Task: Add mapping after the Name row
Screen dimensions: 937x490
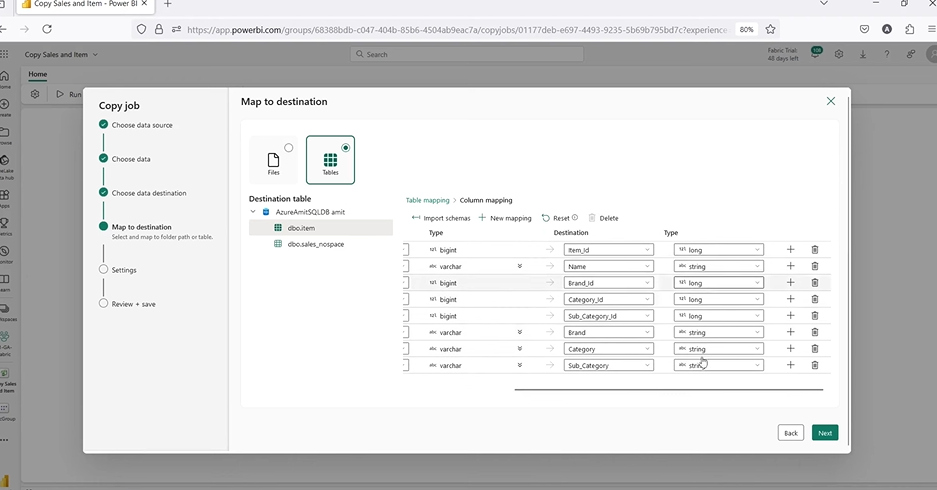Action: click(790, 266)
